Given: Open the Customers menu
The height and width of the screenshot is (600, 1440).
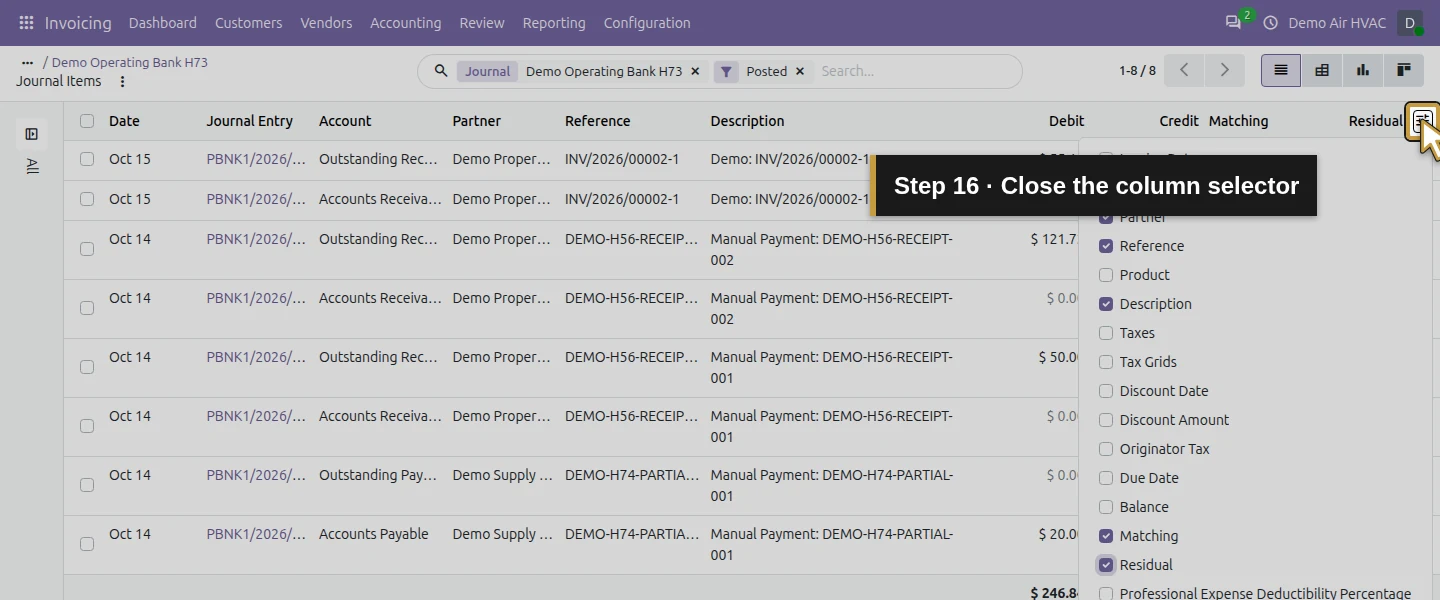Looking at the screenshot, I should click(248, 22).
